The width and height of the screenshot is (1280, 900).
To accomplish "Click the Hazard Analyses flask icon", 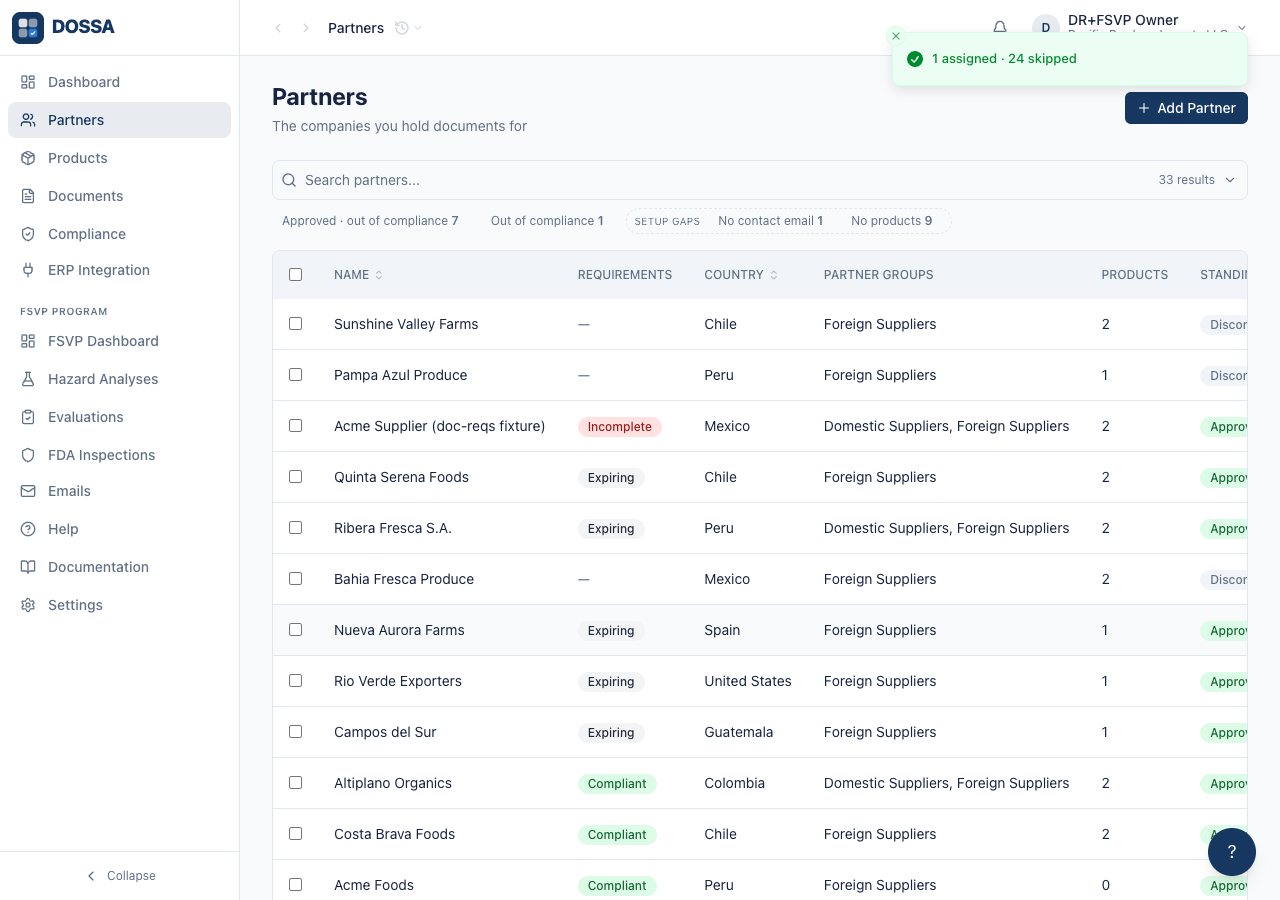I will (x=28, y=379).
